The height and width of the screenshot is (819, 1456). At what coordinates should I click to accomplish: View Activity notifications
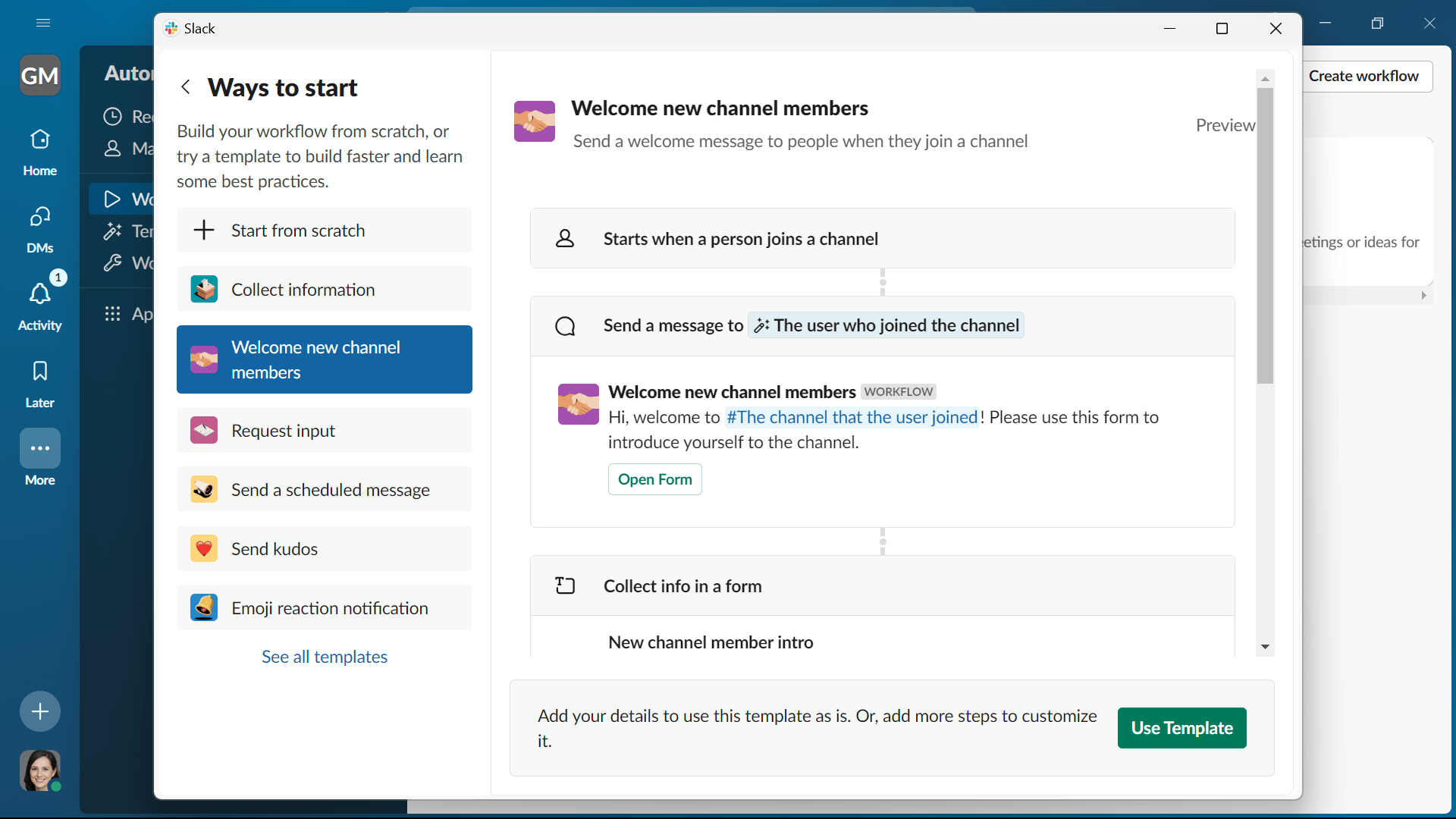click(39, 305)
